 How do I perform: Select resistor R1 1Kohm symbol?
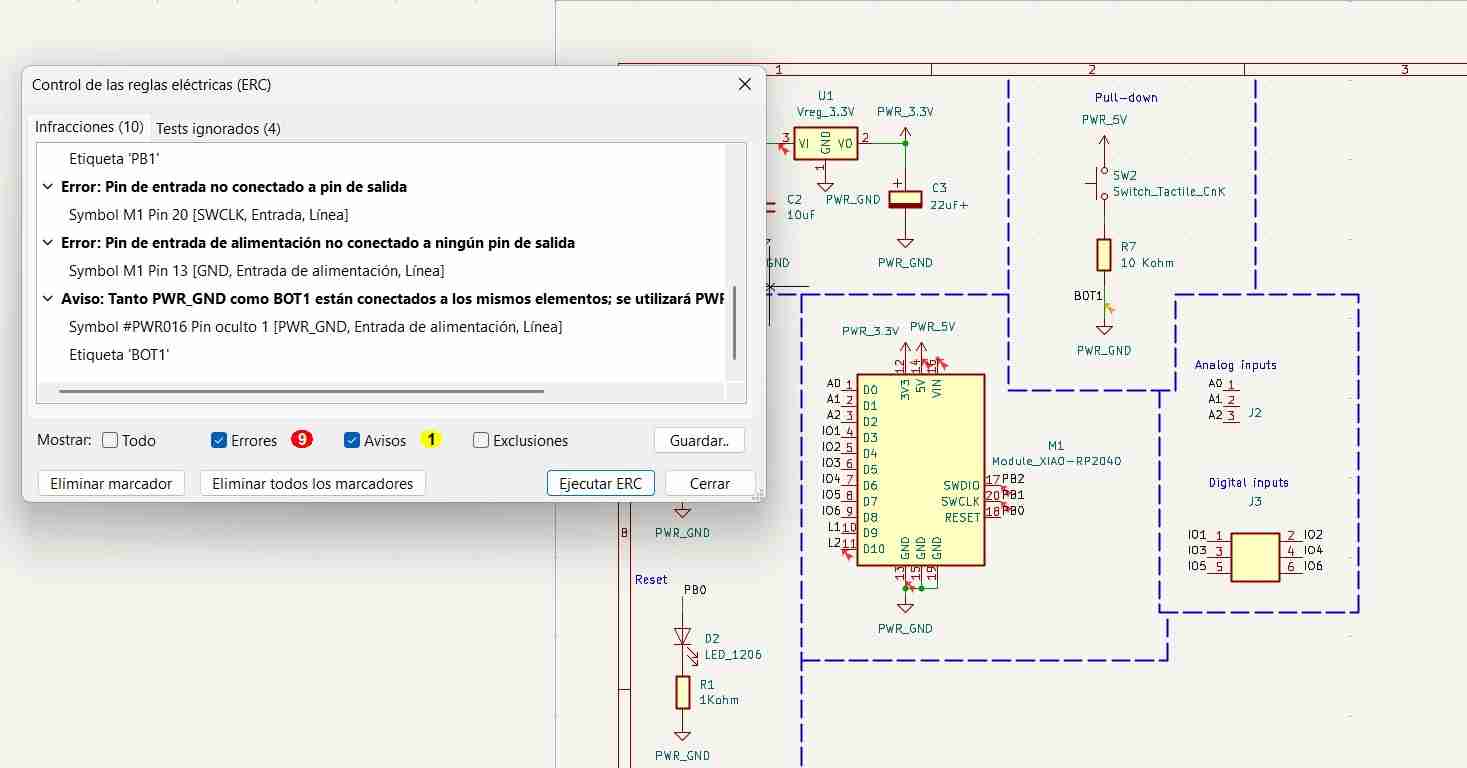pos(683,692)
